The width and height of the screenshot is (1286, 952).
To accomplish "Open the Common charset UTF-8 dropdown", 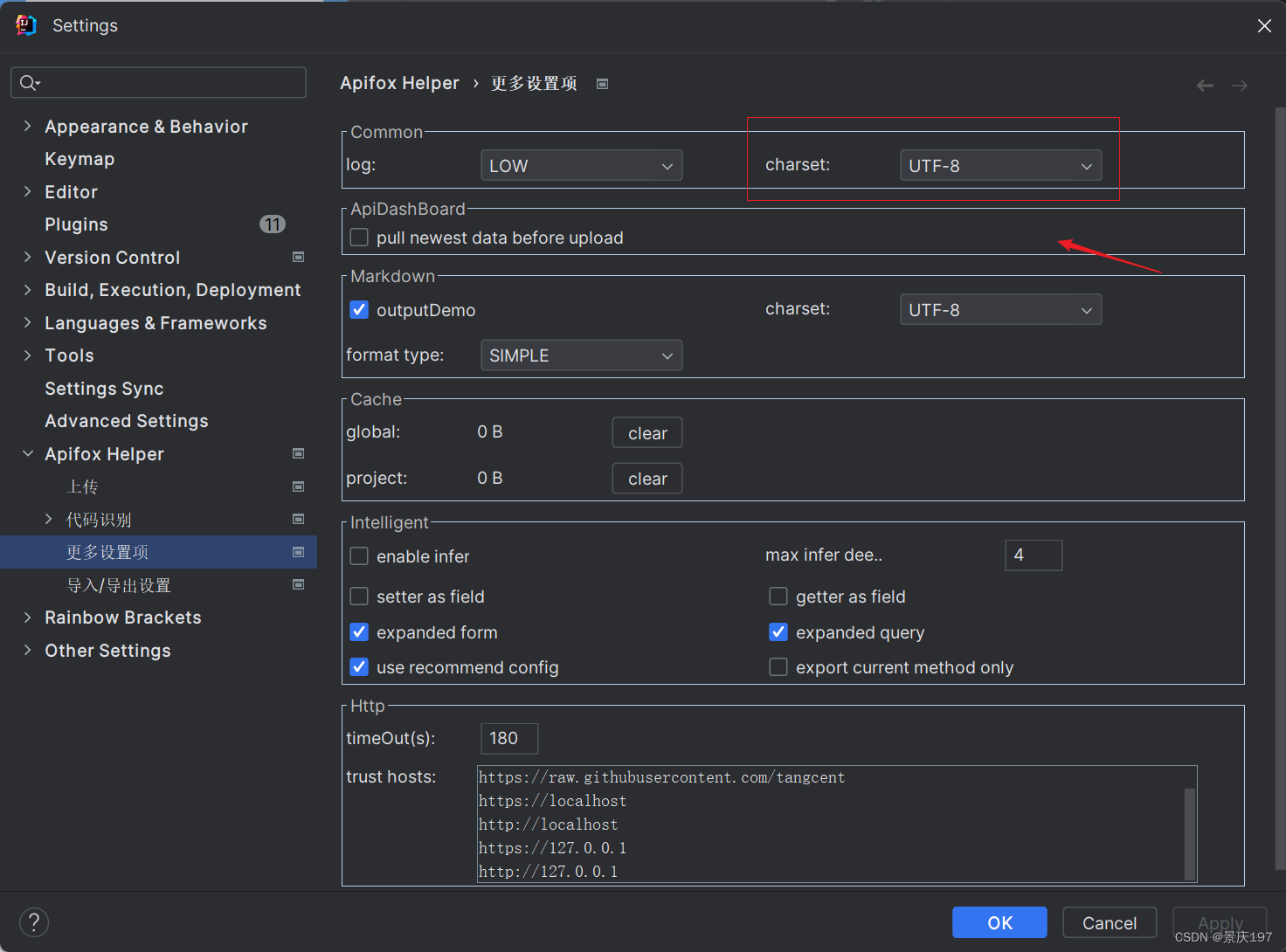I will tap(1000, 165).
